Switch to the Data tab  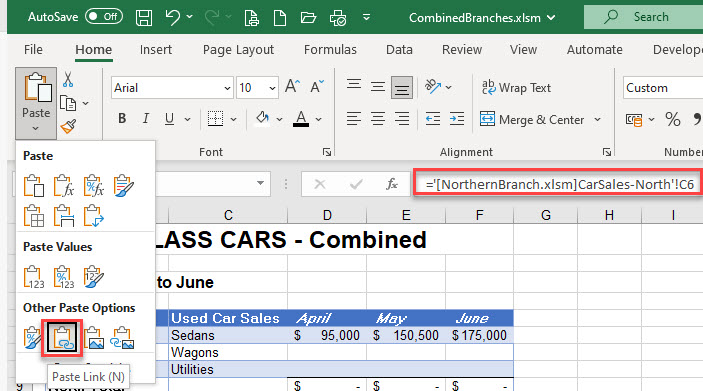coord(399,49)
